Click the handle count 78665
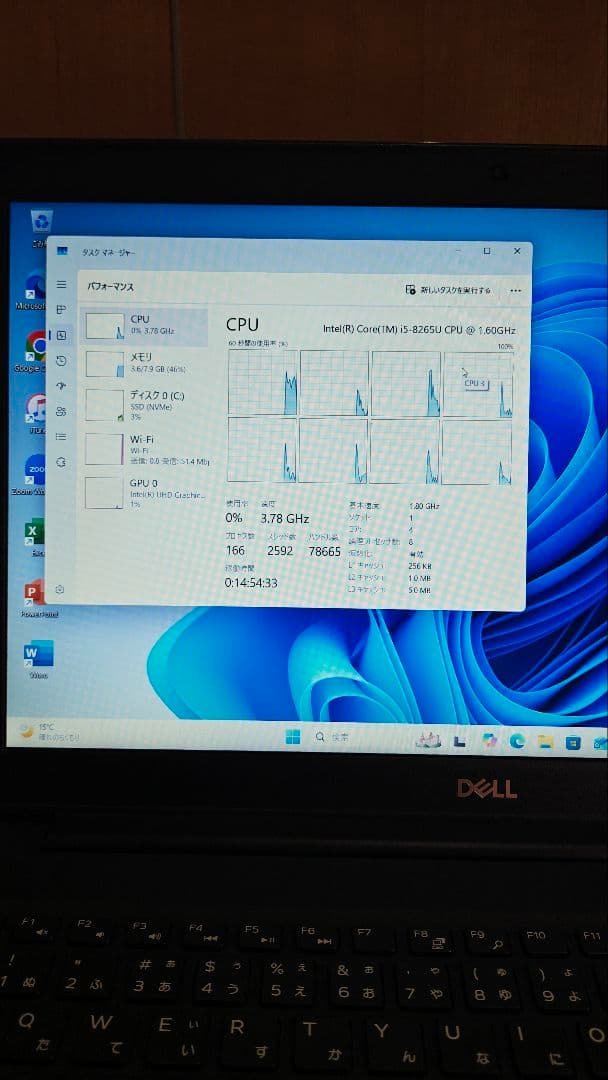The height and width of the screenshot is (1080, 608). (x=324, y=551)
